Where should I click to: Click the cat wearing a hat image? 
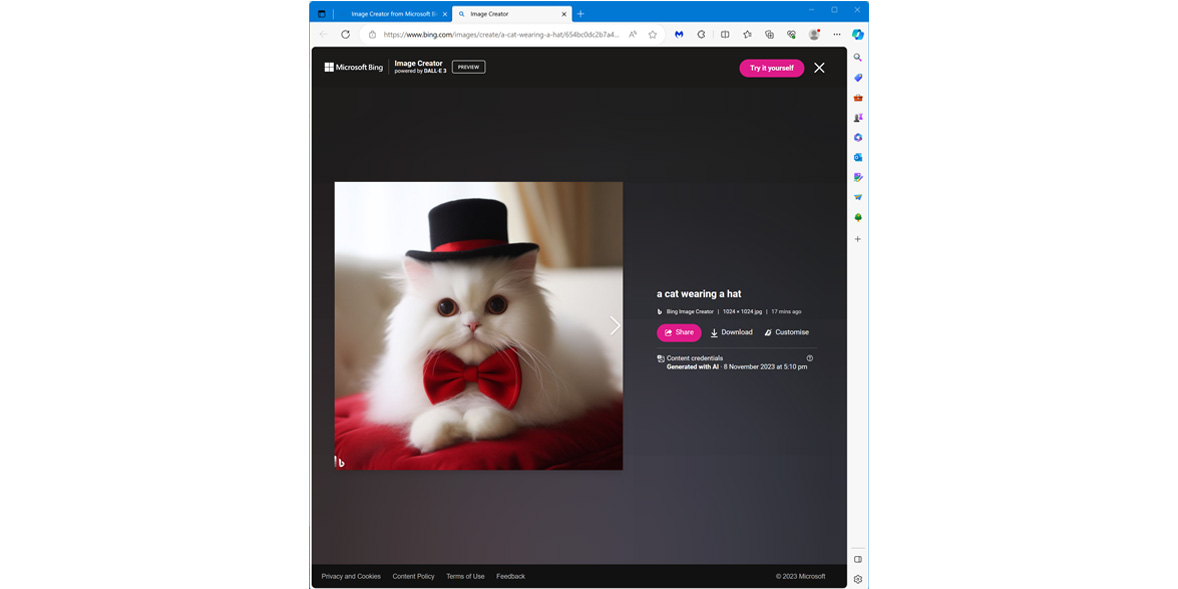[x=479, y=326]
